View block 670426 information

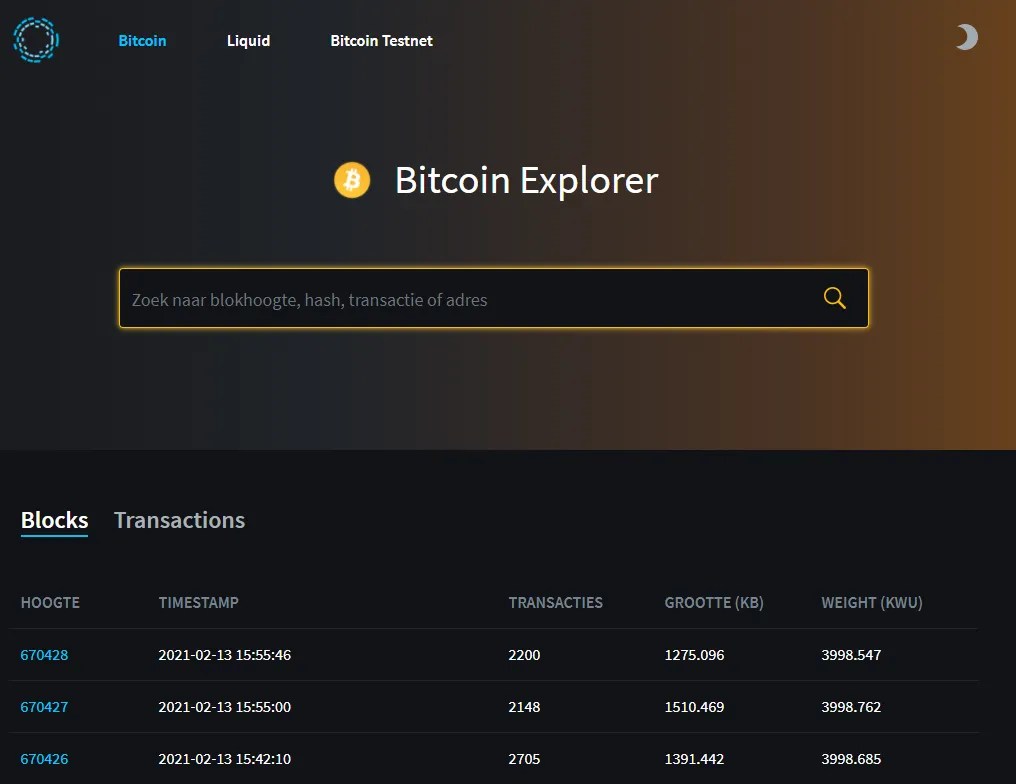click(44, 759)
